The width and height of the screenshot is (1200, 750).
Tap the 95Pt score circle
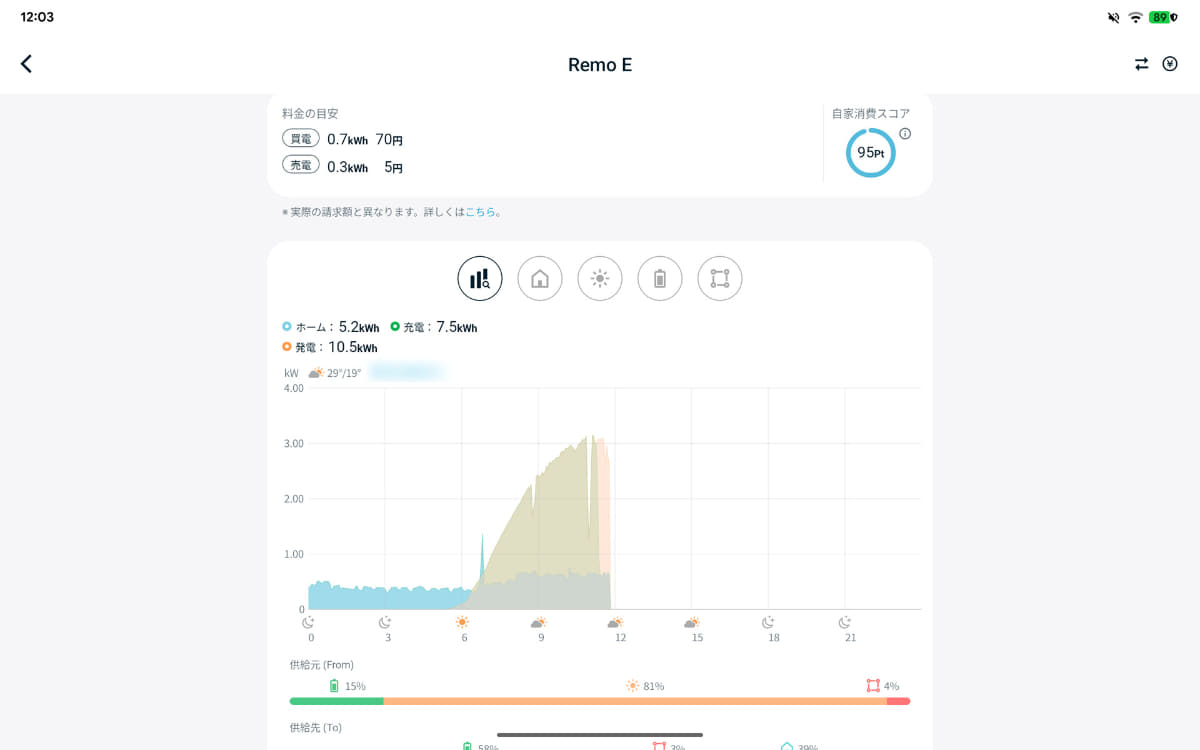click(870, 152)
